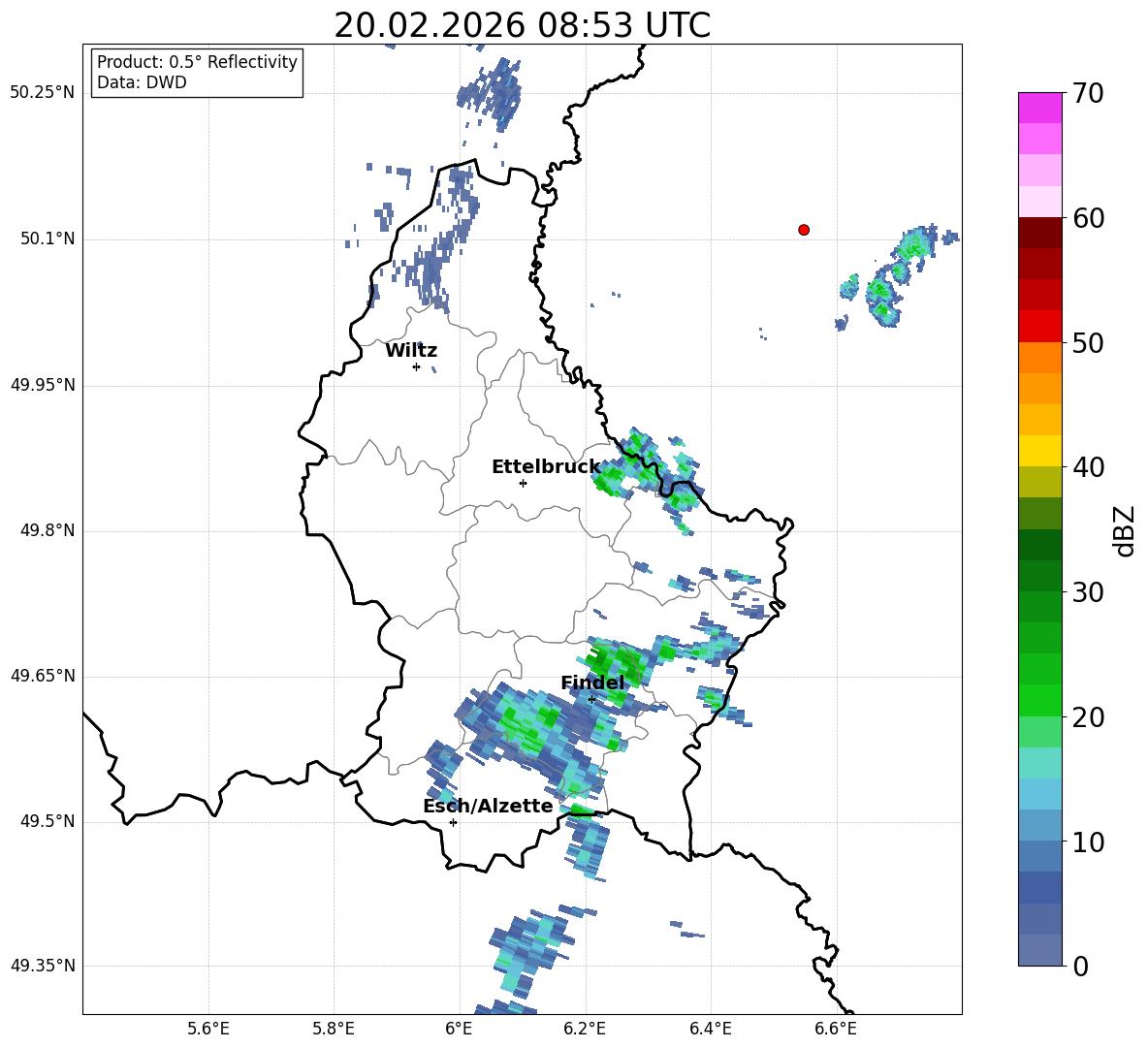The height and width of the screenshot is (1048, 1148).
Task: Click the 49.95°N latitude label
Action: (x=43, y=385)
